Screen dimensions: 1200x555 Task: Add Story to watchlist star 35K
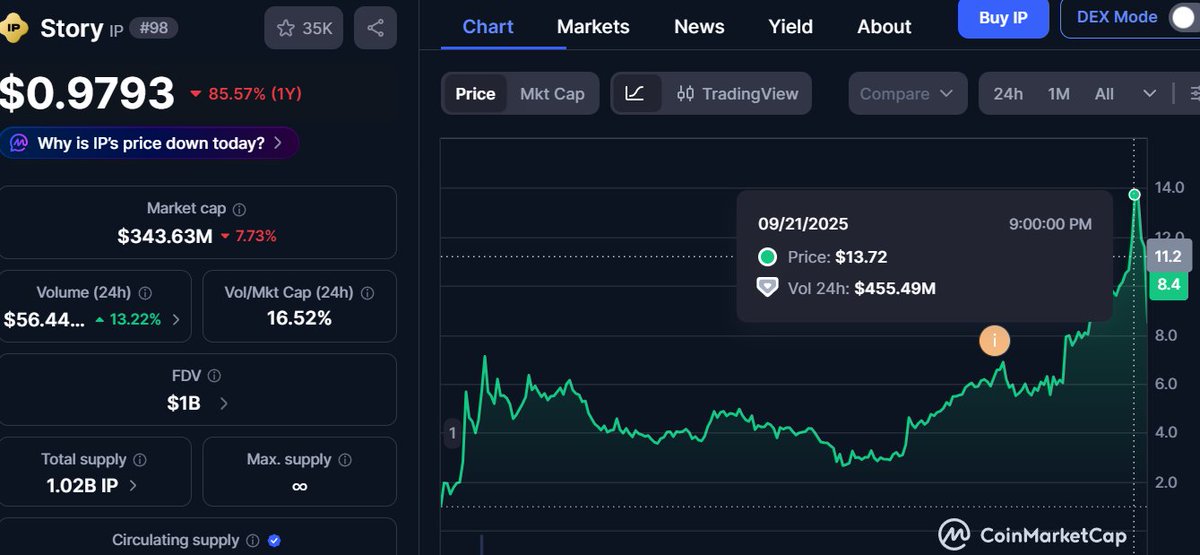pos(304,28)
